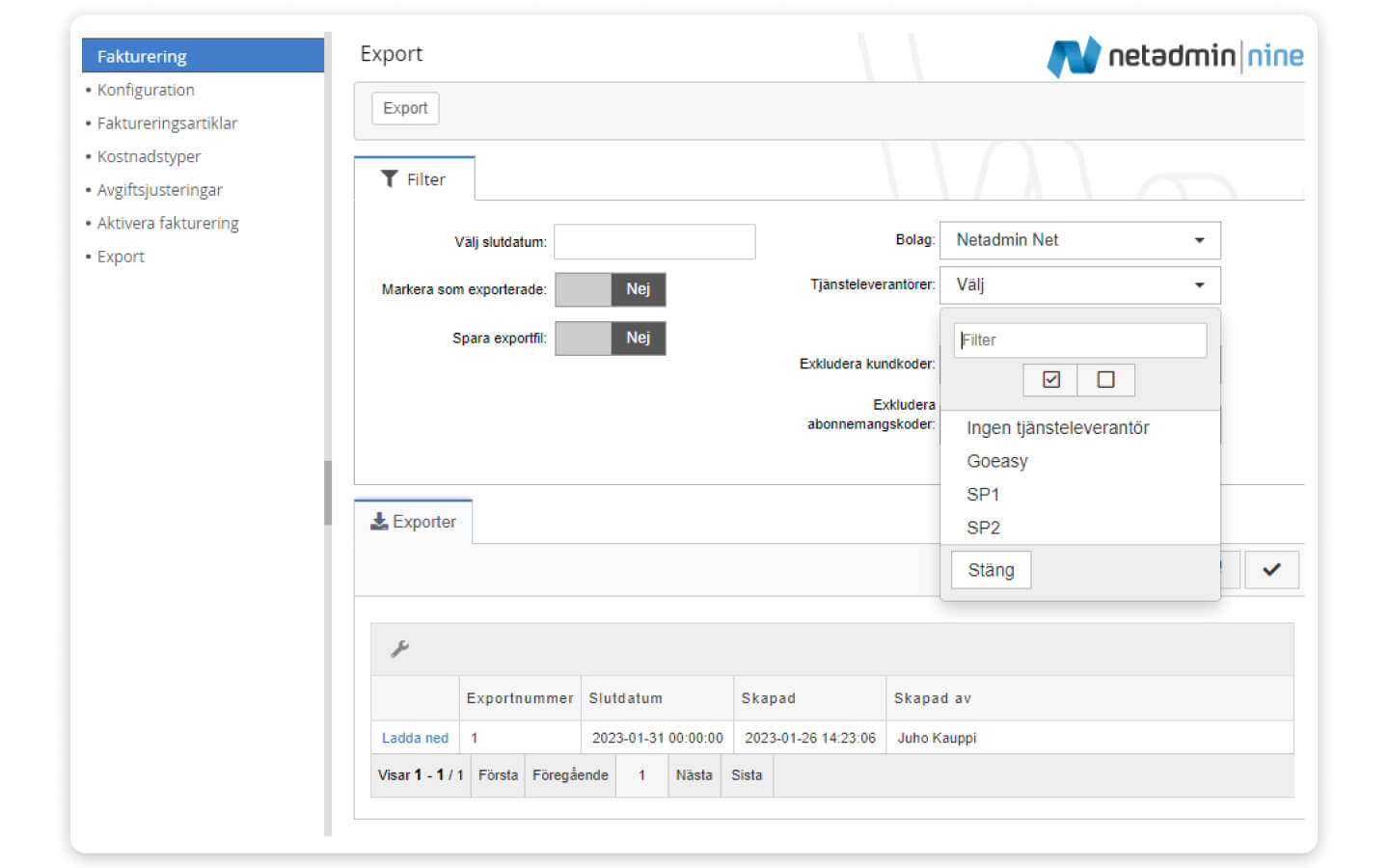1389x868 pixels.
Task: Click the checkmark confirm button
Action: 1270,570
